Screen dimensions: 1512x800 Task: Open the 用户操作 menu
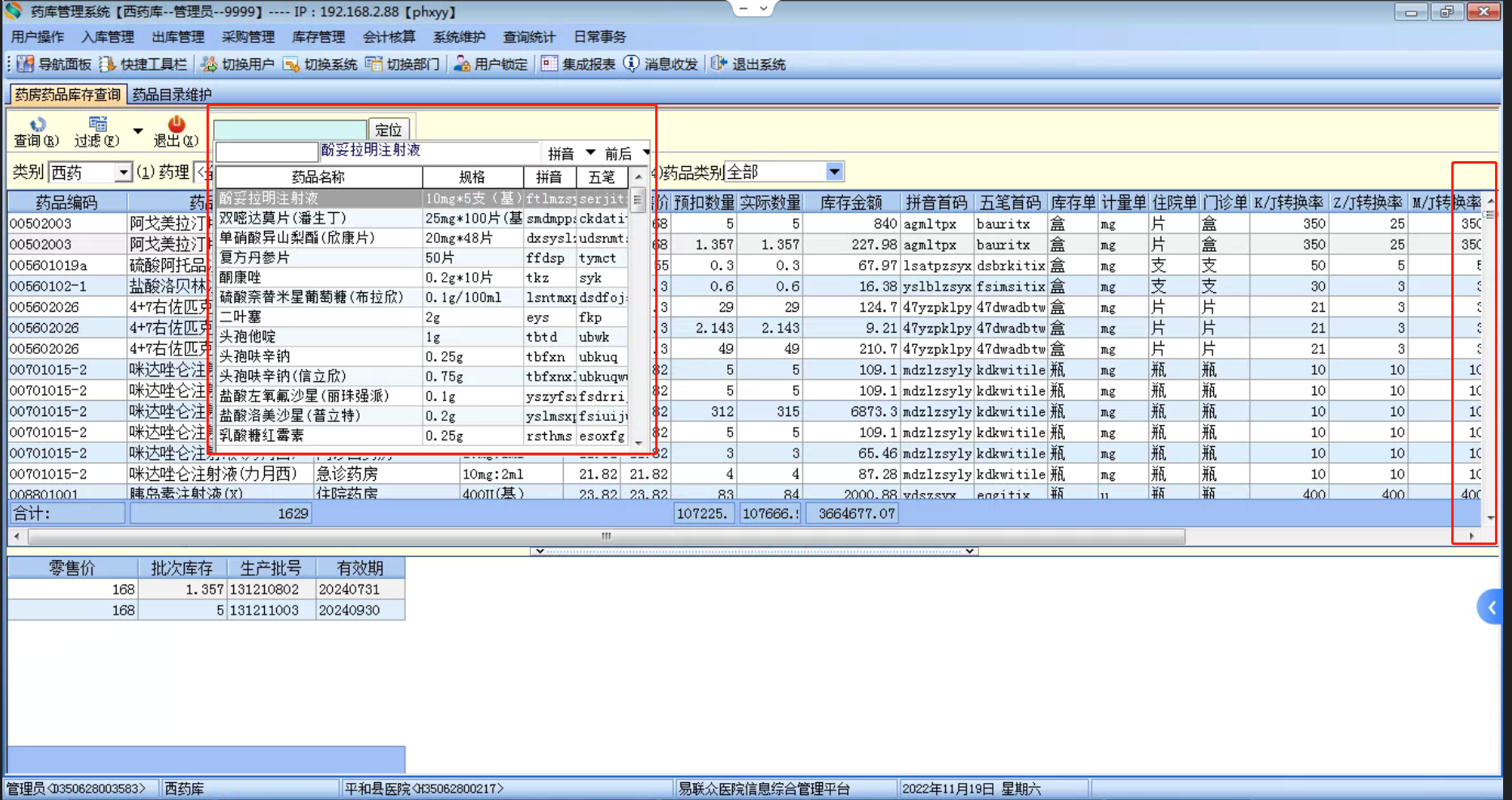coord(37,37)
